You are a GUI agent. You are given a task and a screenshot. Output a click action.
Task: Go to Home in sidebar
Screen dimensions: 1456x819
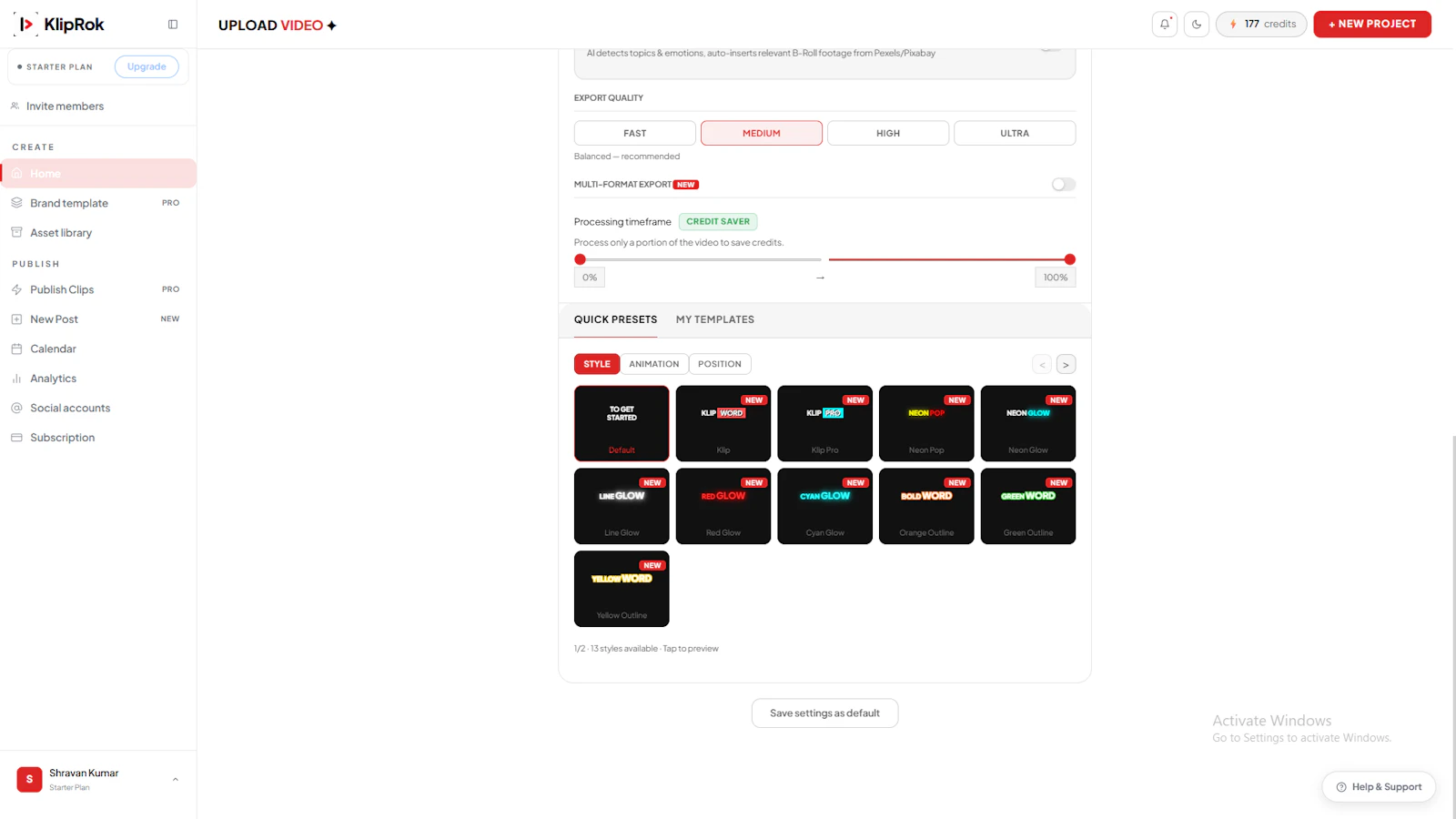click(98, 174)
